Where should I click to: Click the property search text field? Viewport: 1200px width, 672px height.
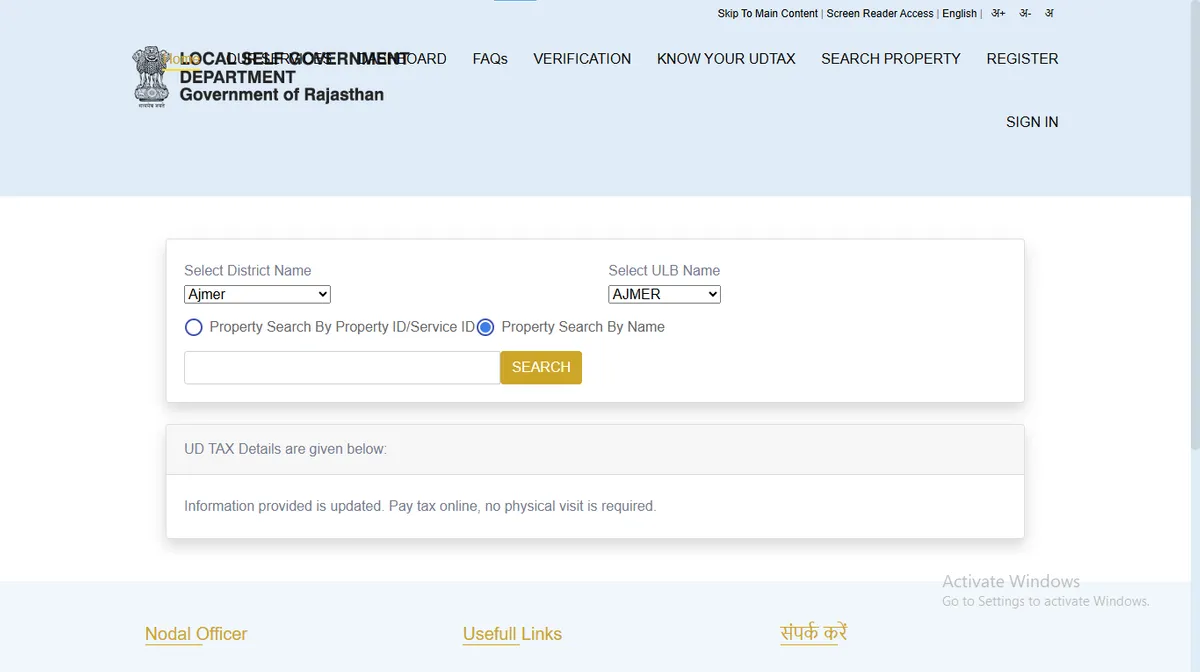click(342, 367)
